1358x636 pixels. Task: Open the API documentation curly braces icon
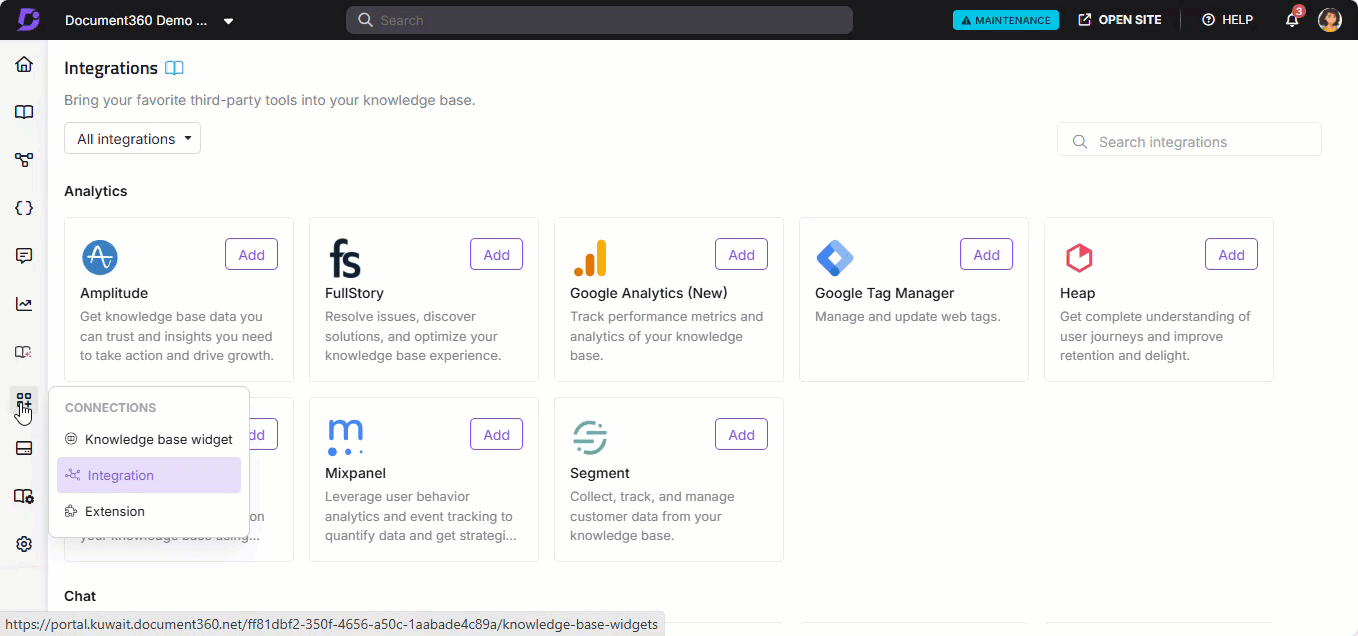pos(24,208)
